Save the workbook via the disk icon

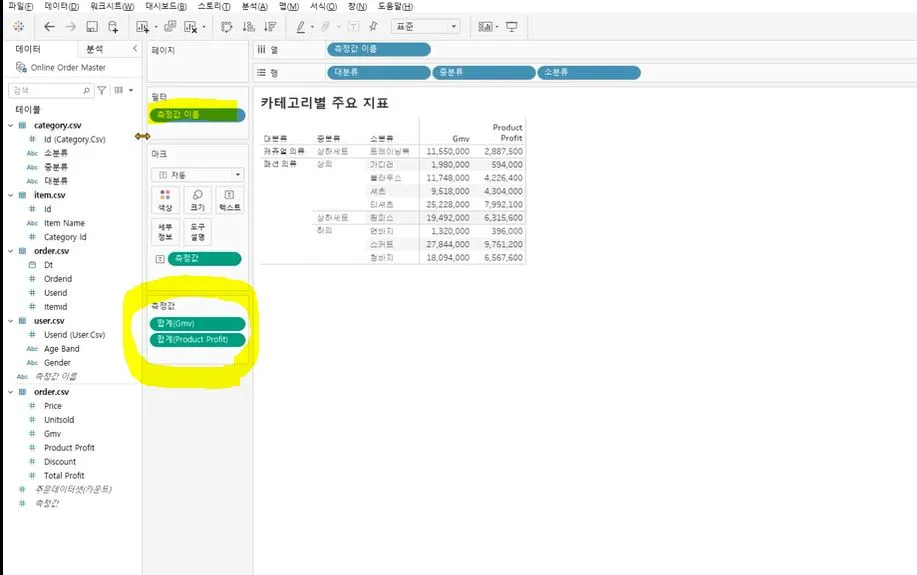point(92,26)
